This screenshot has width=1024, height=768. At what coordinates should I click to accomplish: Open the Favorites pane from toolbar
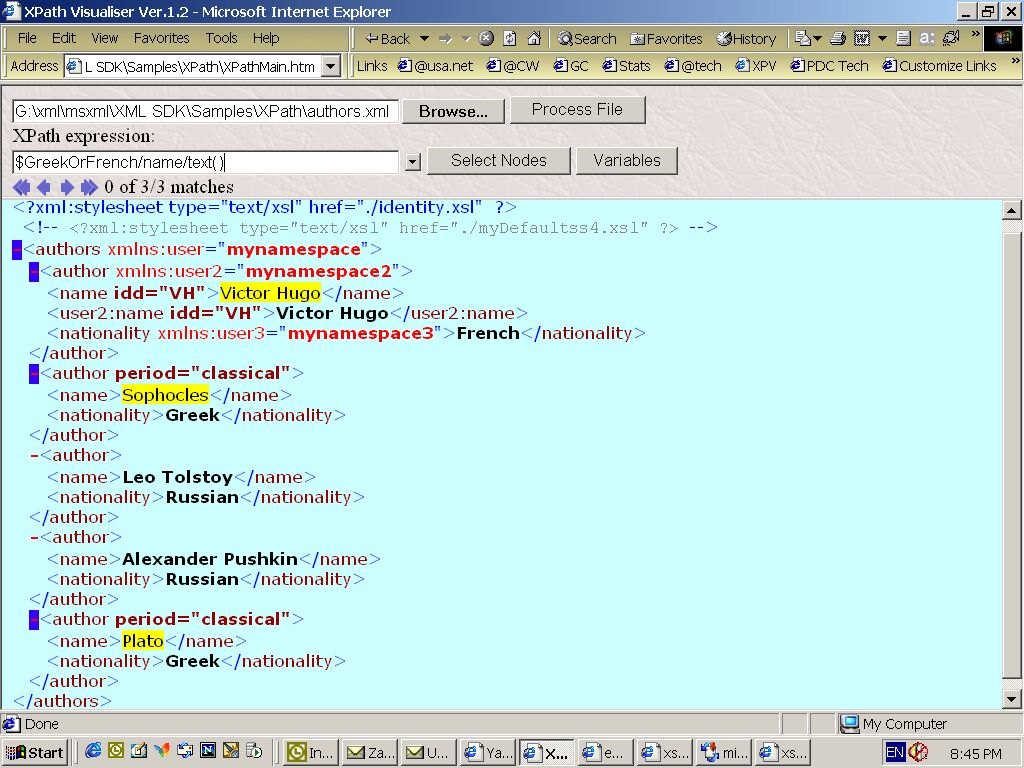[665, 39]
